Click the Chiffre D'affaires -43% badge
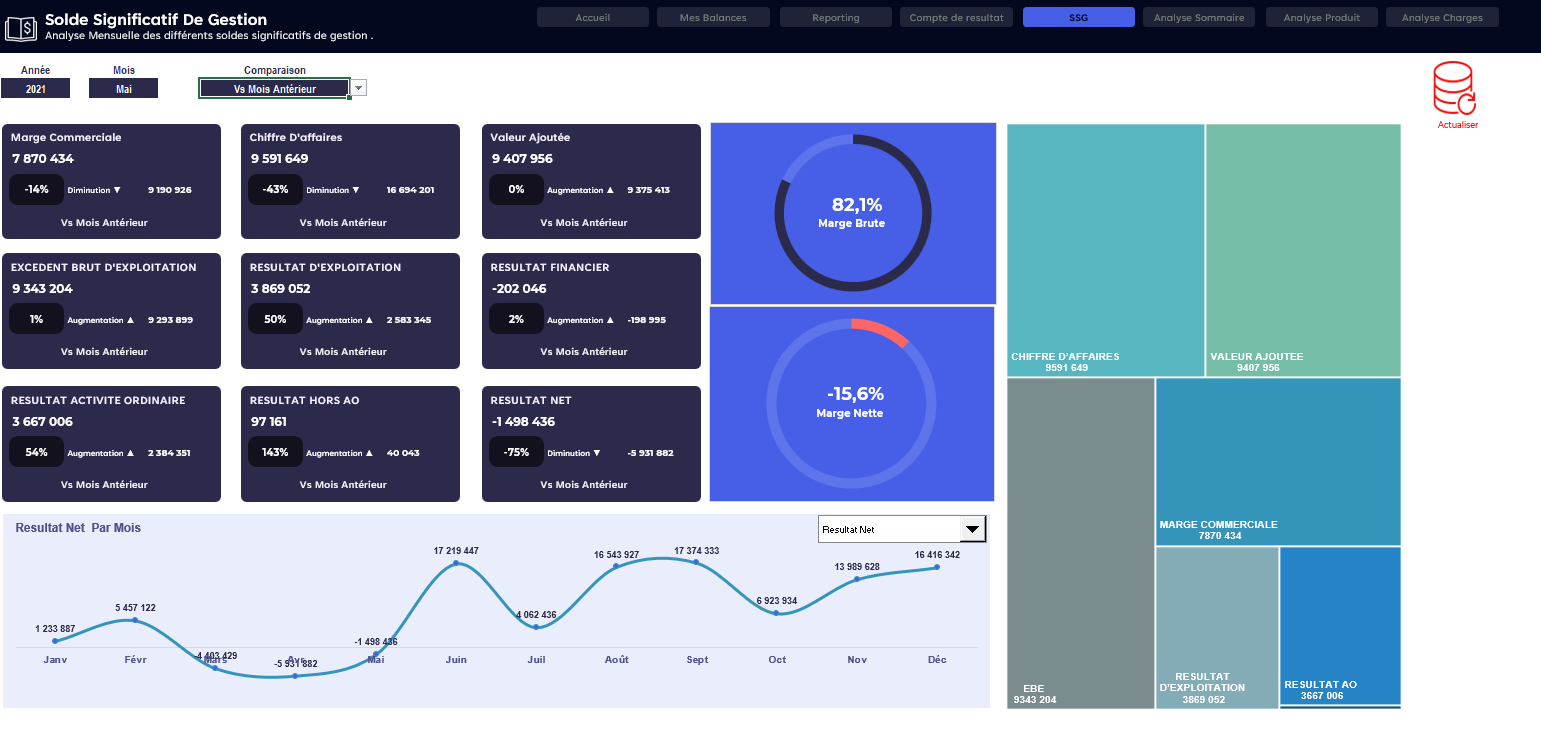Image resolution: width=1541 pixels, height=729 pixels. click(276, 189)
